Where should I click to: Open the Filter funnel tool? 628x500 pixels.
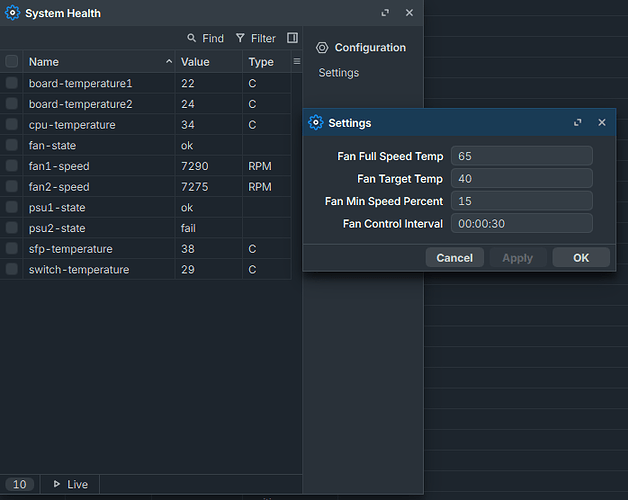point(255,38)
